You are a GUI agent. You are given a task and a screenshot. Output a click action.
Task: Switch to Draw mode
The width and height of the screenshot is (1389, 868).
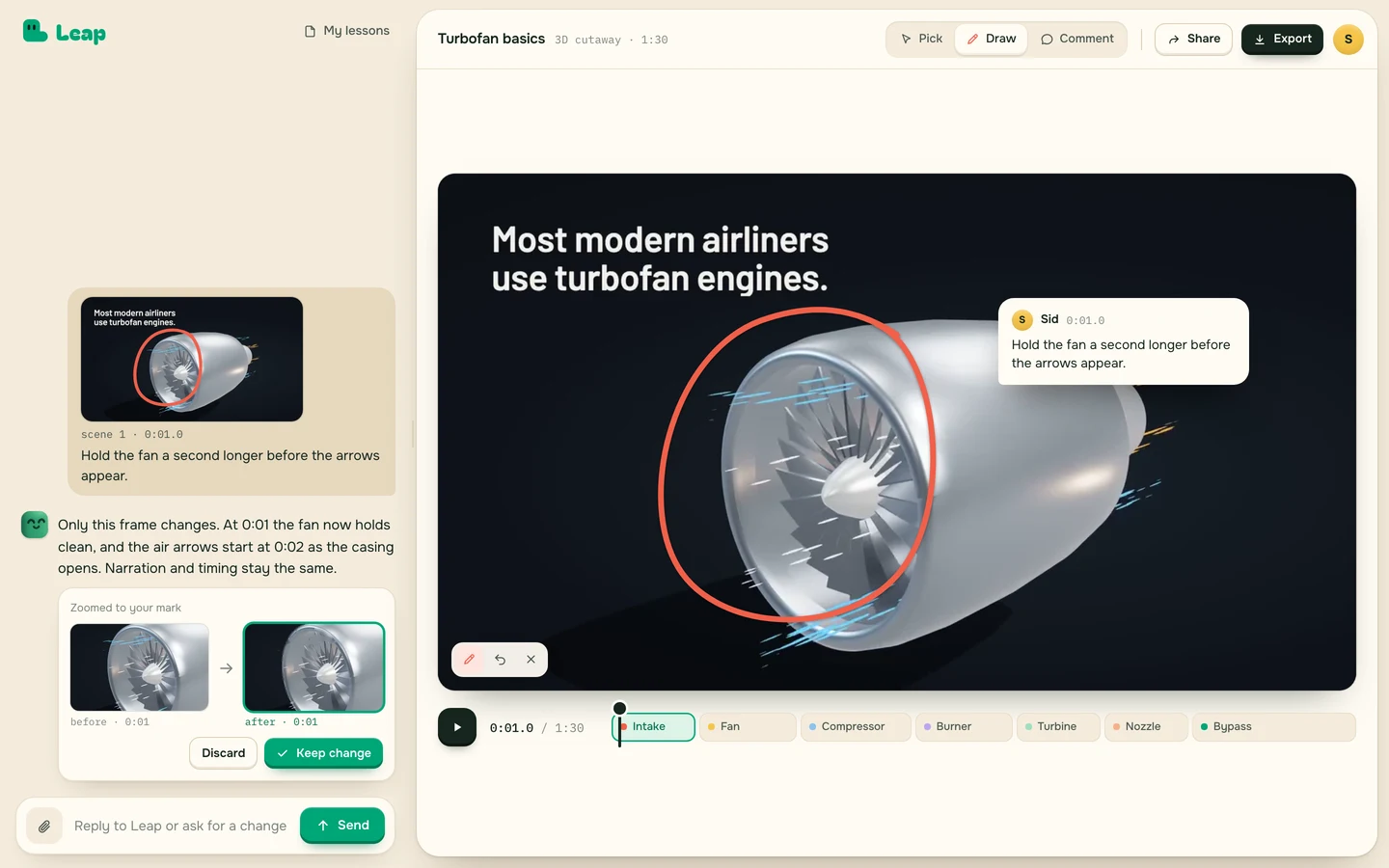(x=992, y=39)
